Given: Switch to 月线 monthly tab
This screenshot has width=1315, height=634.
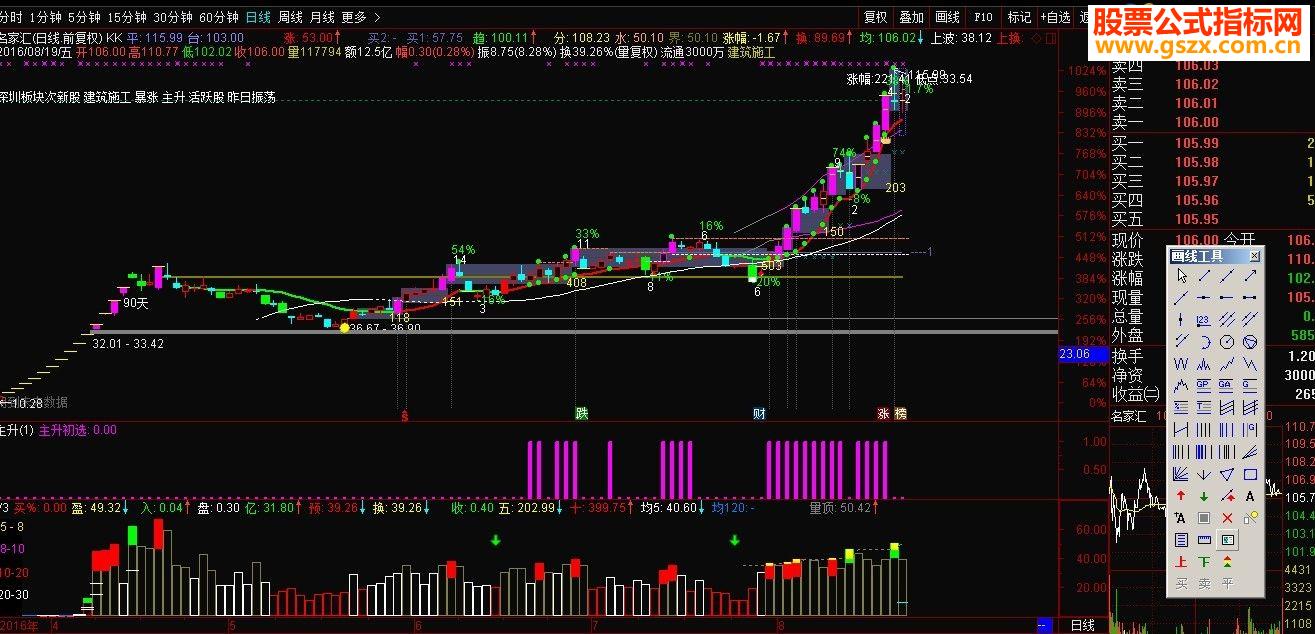Looking at the screenshot, I should point(322,17).
